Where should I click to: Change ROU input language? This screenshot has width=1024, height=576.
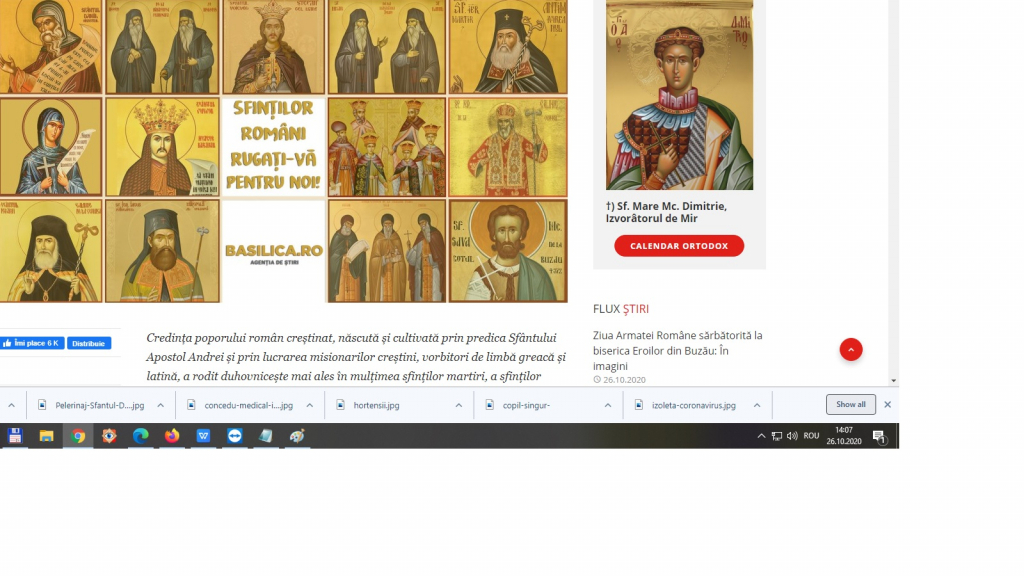pos(811,436)
